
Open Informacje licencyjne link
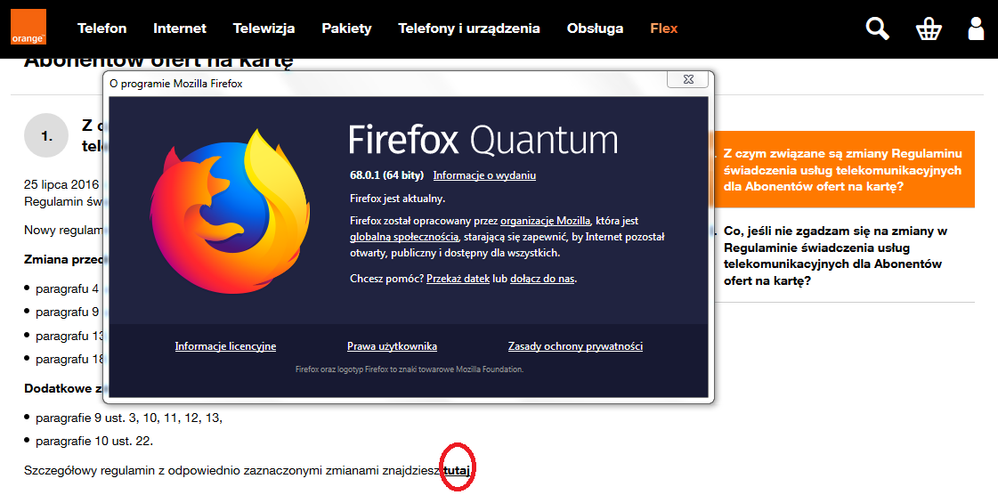[225, 346]
